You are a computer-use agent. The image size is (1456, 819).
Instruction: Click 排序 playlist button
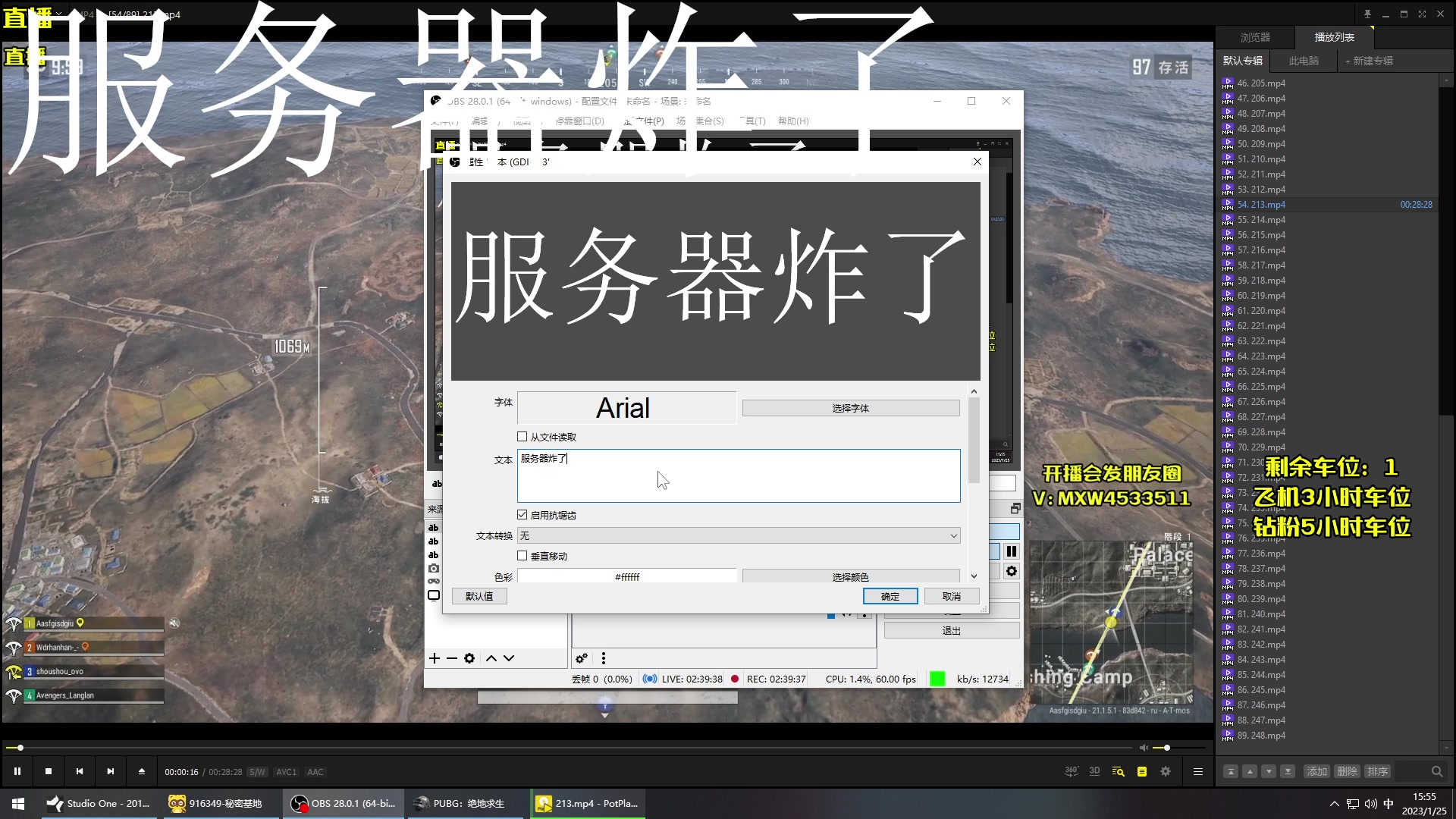[x=1378, y=771]
